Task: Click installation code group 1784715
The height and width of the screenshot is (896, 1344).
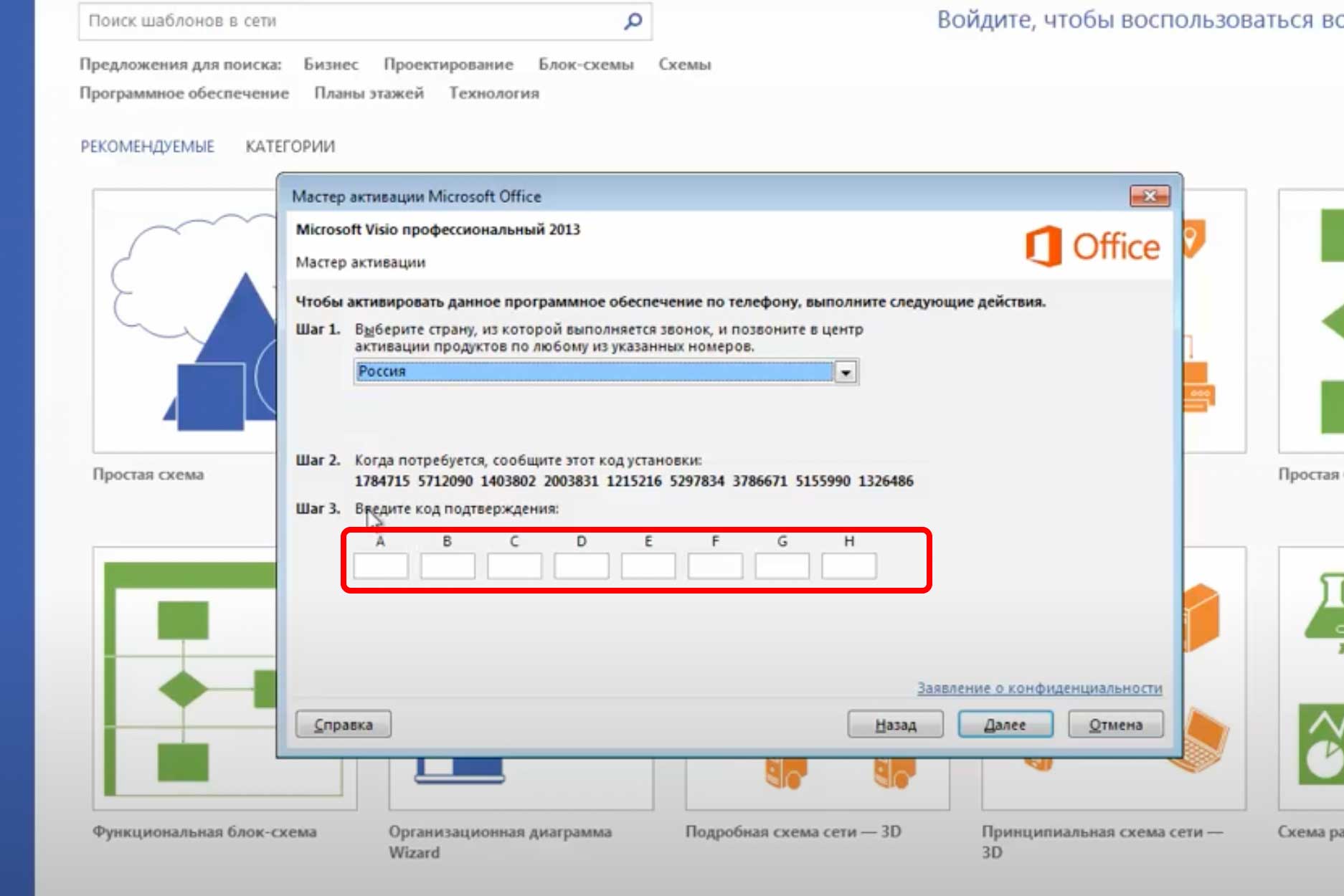Action: coord(382,481)
